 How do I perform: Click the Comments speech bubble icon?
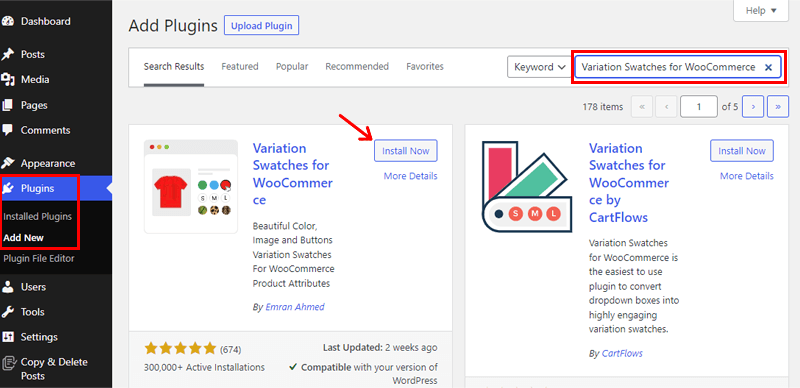coord(8,130)
